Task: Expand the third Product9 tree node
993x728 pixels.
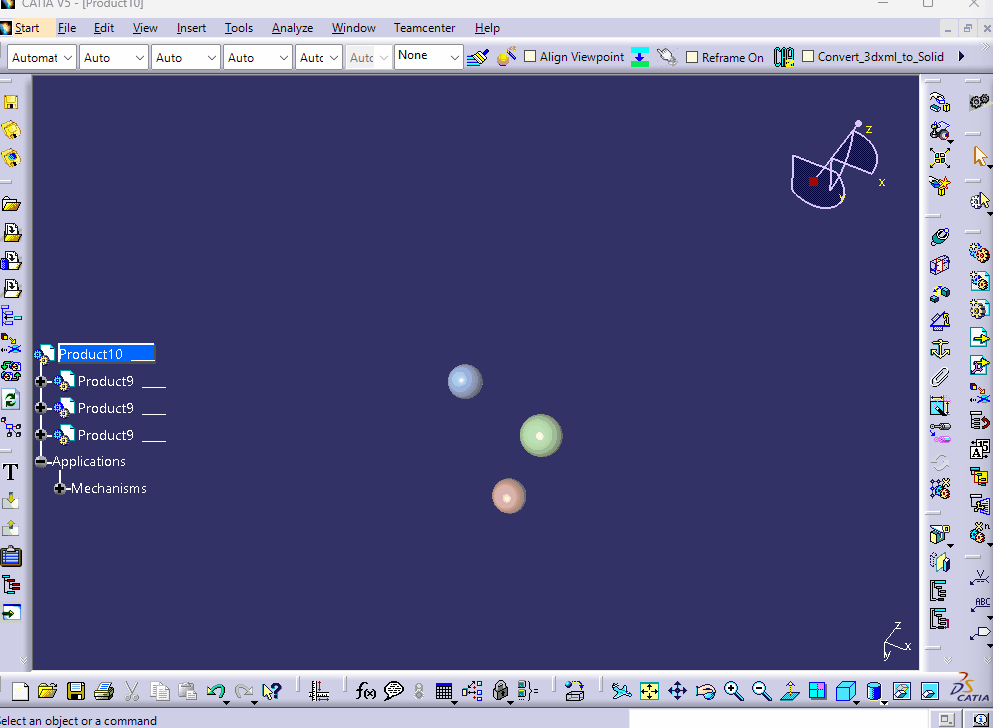Action: pos(41,434)
